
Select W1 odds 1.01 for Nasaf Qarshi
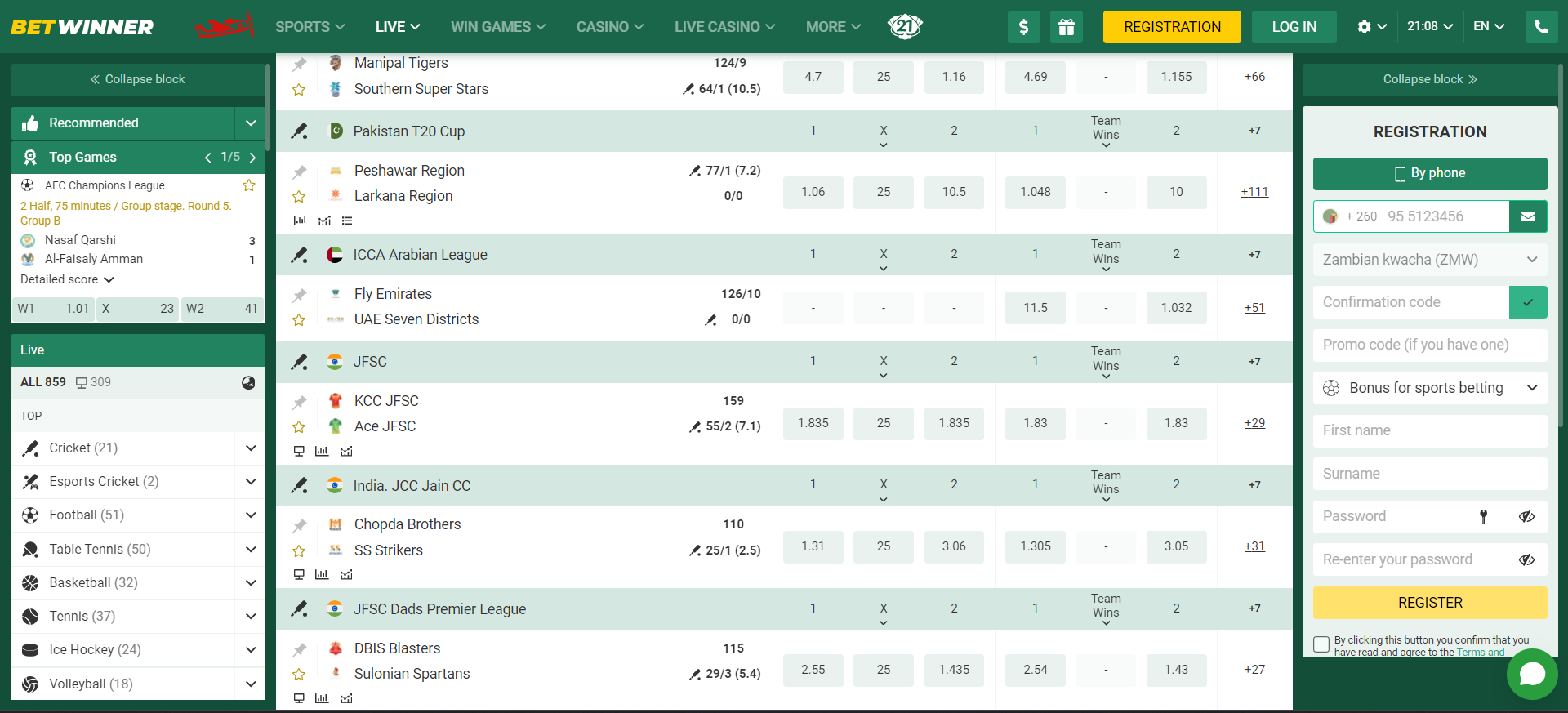(x=54, y=309)
